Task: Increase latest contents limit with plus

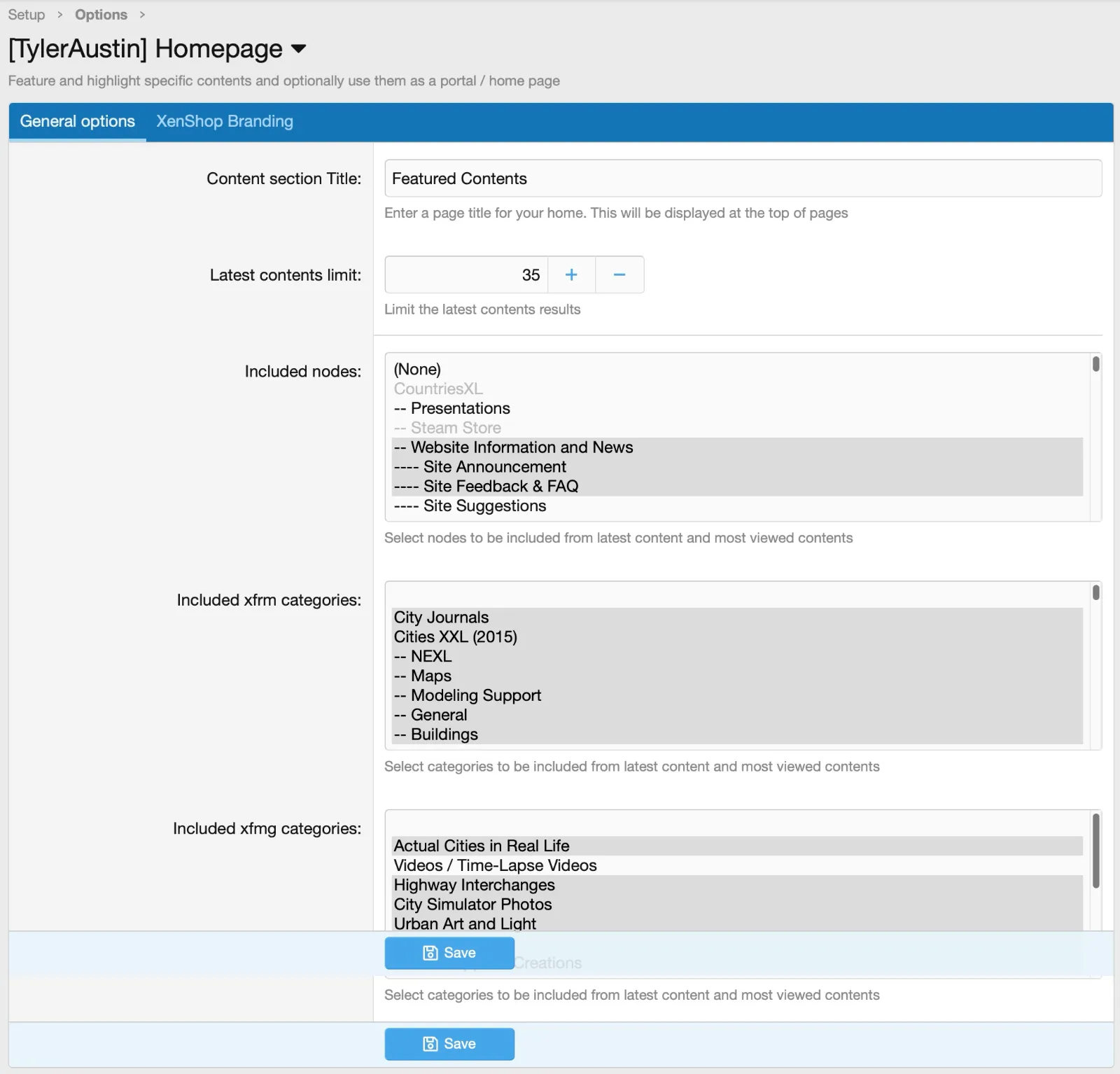Action: click(x=571, y=274)
